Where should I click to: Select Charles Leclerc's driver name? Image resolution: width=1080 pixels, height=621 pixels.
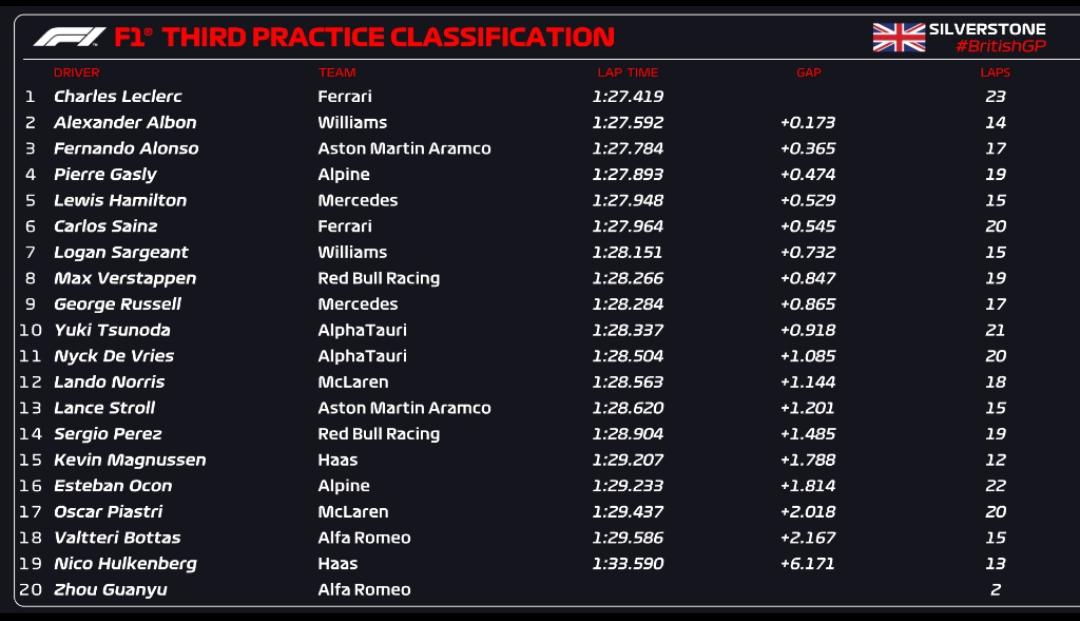pyautogui.click(x=117, y=97)
